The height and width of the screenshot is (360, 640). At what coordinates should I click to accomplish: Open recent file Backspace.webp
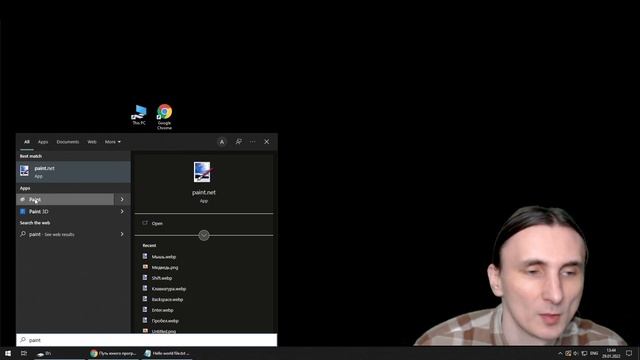pos(167,299)
